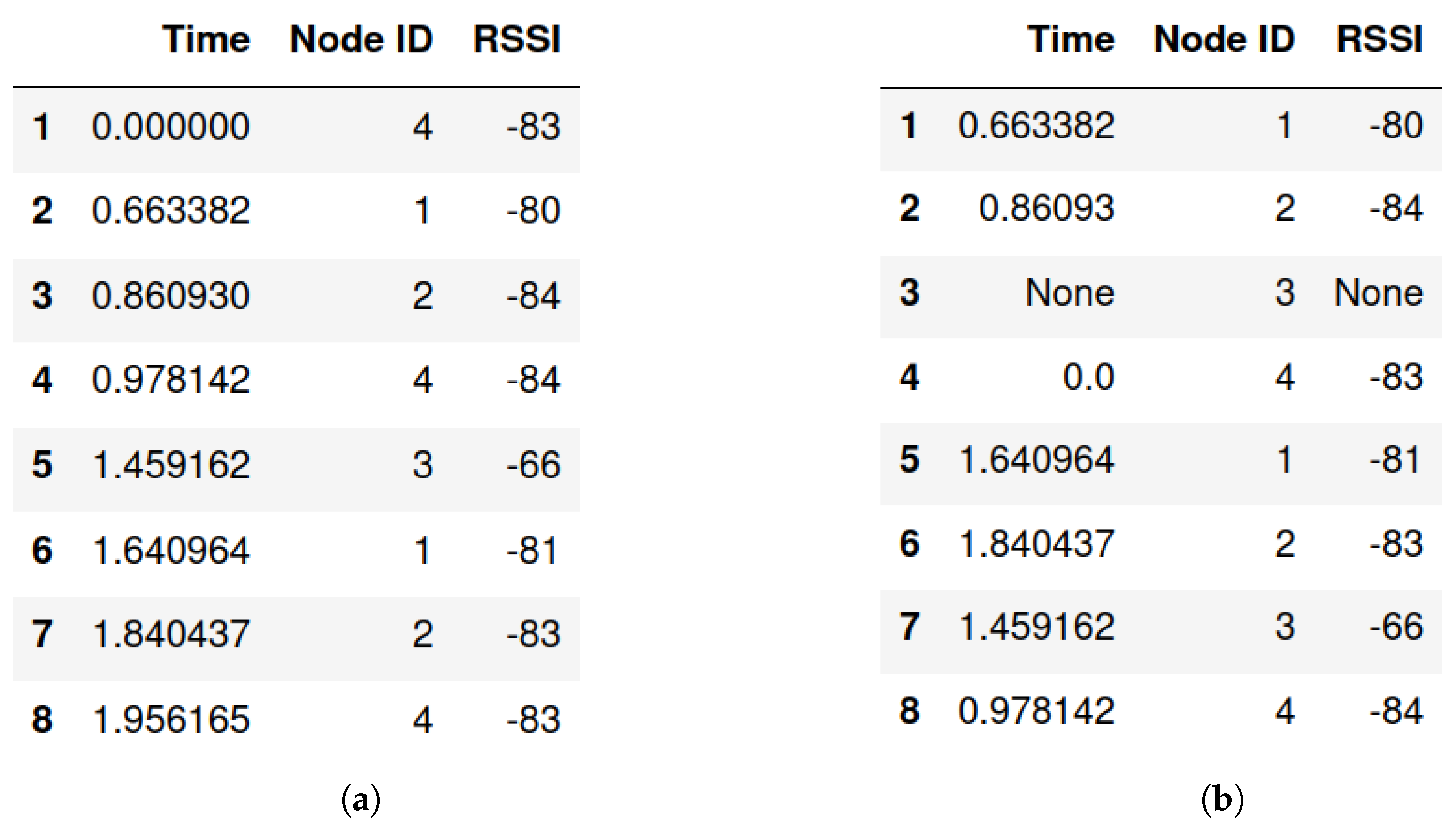The image size is (1456, 827).
Task: Click the 0.860930 time value in table (a)
Action: pyautogui.click(x=170, y=295)
